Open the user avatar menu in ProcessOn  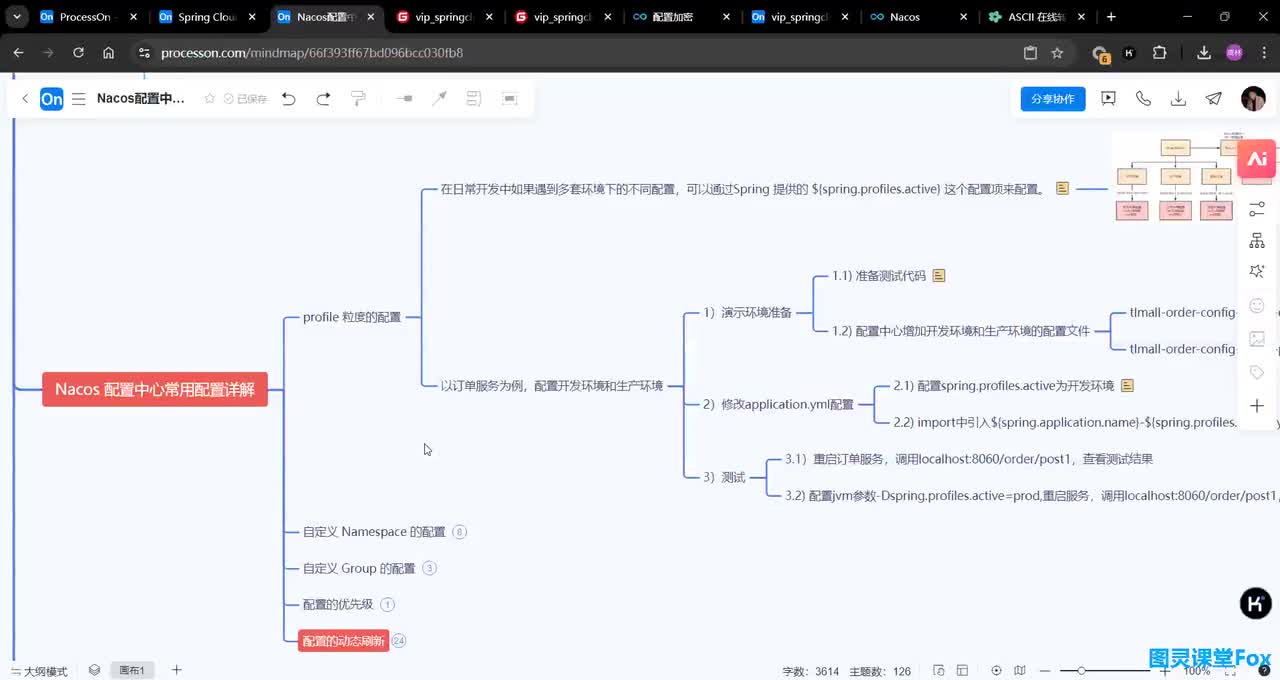coord(1253,98)
